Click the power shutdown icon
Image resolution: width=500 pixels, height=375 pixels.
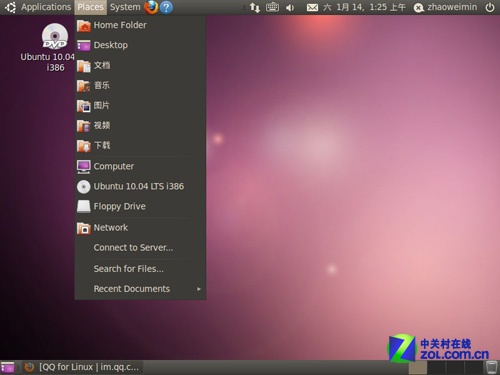click(490, 7)
